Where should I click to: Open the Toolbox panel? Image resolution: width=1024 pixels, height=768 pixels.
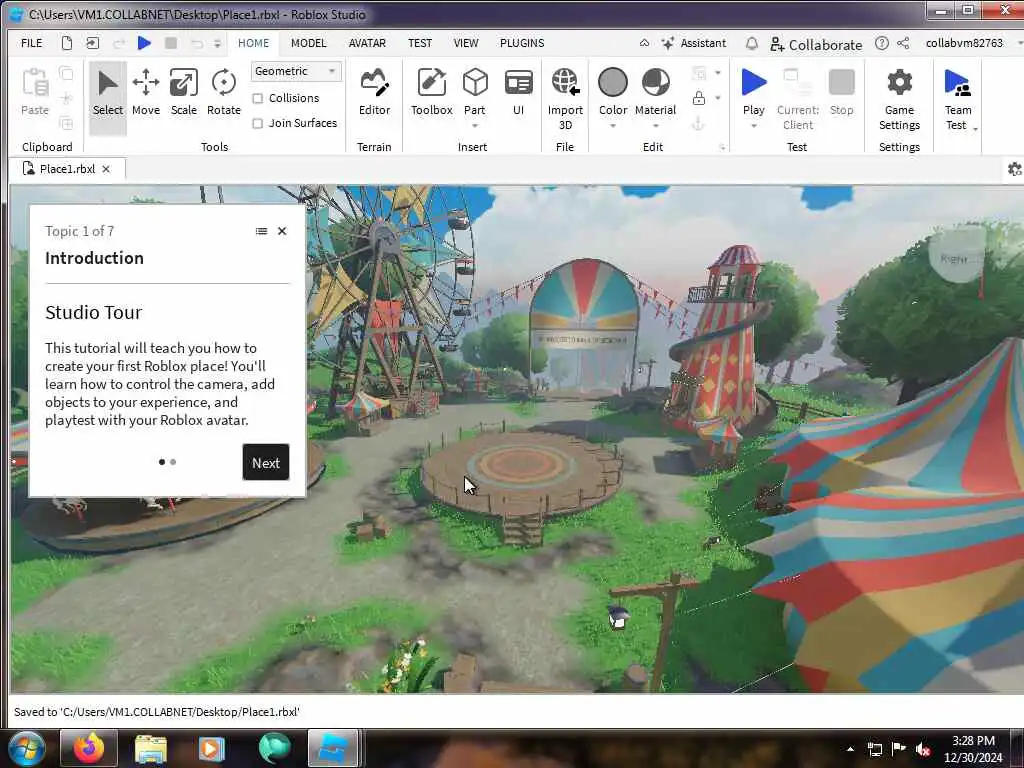pos(431,93)
